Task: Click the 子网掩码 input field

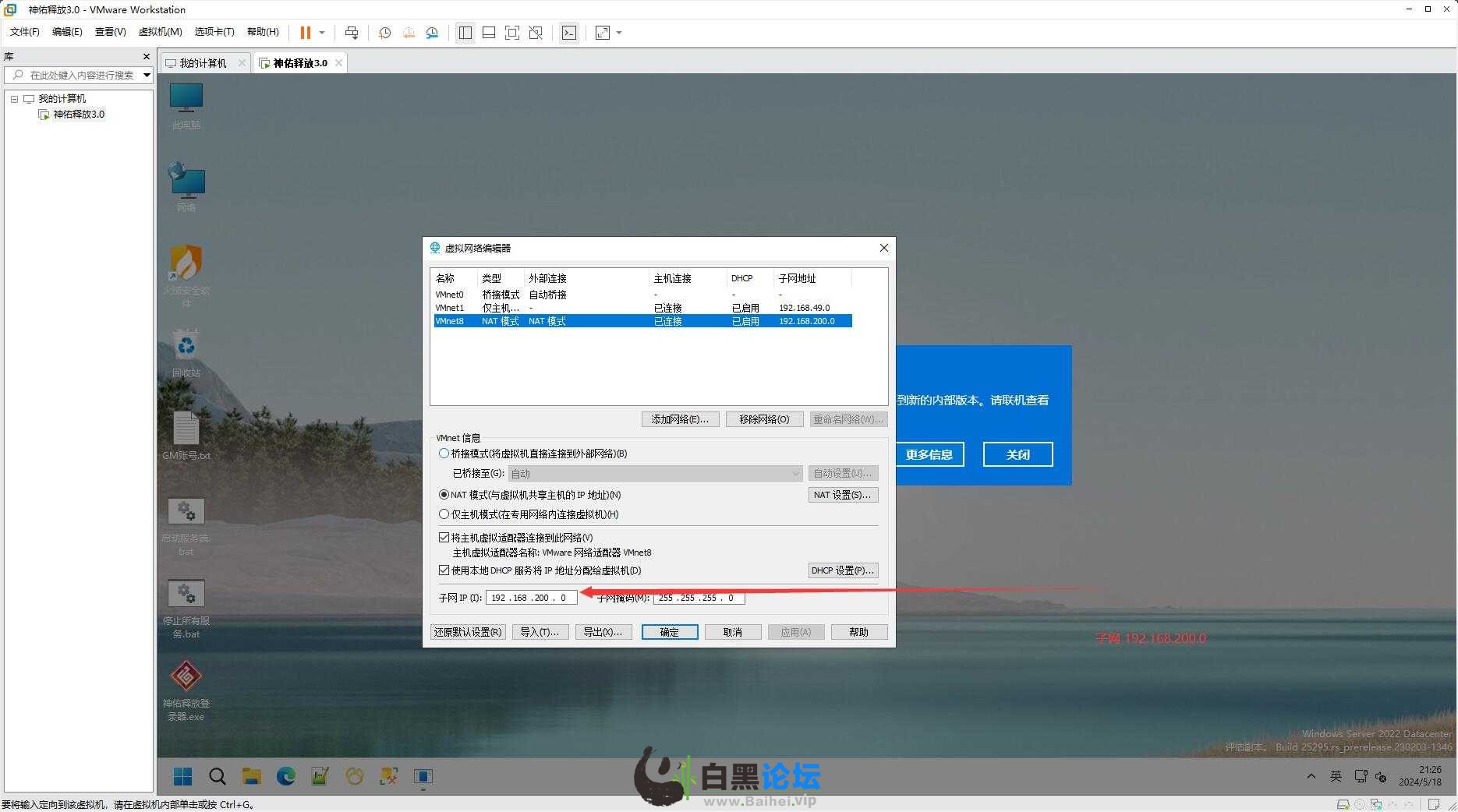Action: pos(699,598)
